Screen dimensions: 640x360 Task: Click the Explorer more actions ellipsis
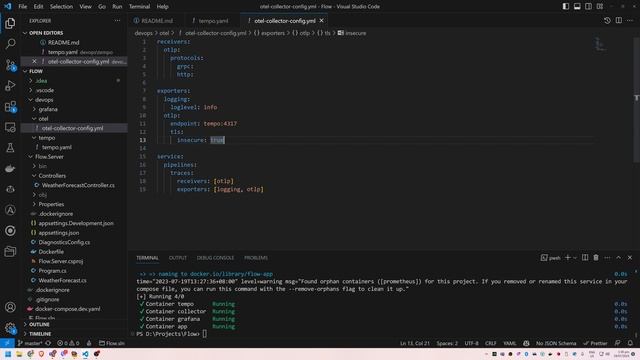(117, 20)
